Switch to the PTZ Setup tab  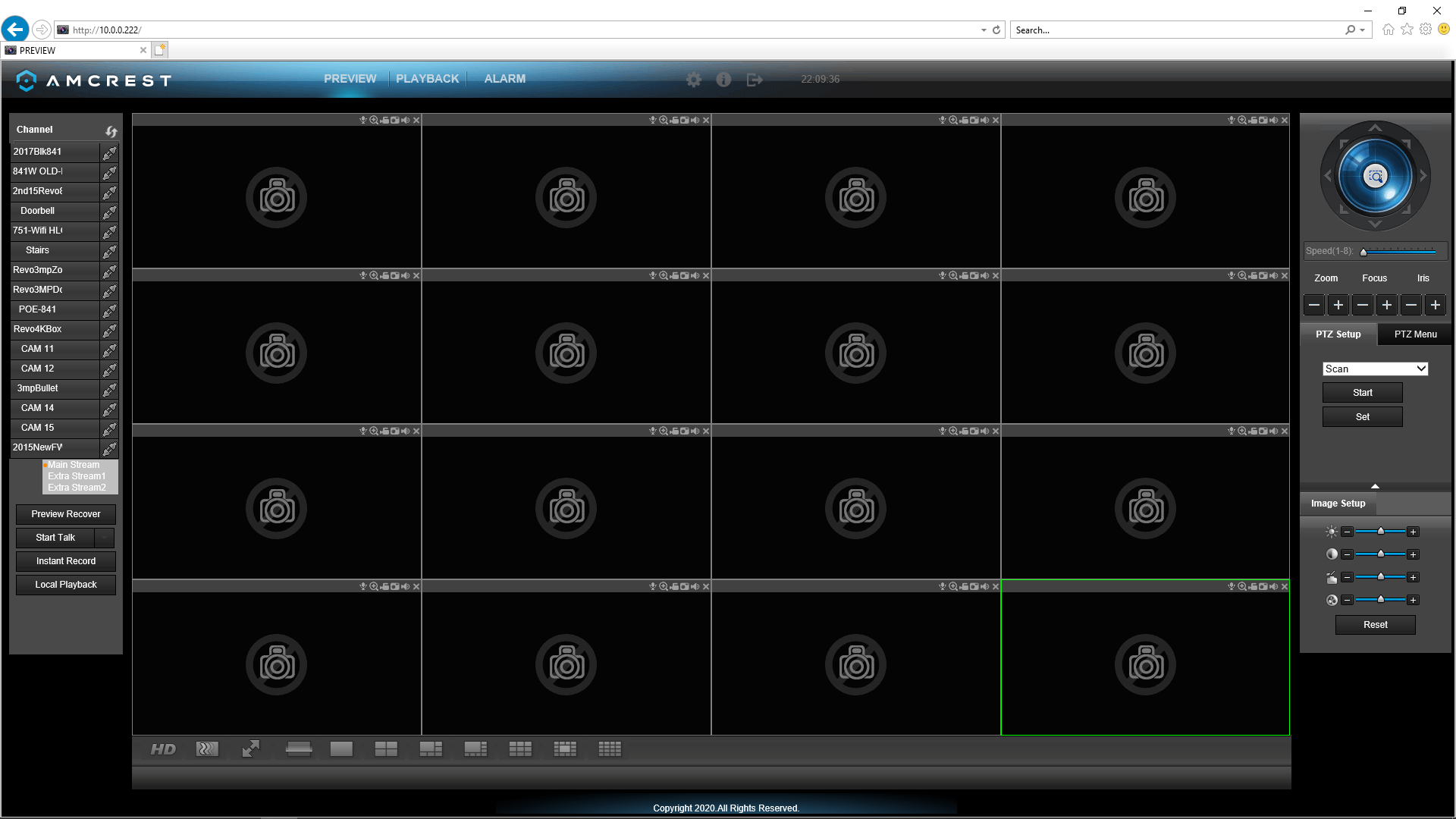click(x=1338, y=334)
